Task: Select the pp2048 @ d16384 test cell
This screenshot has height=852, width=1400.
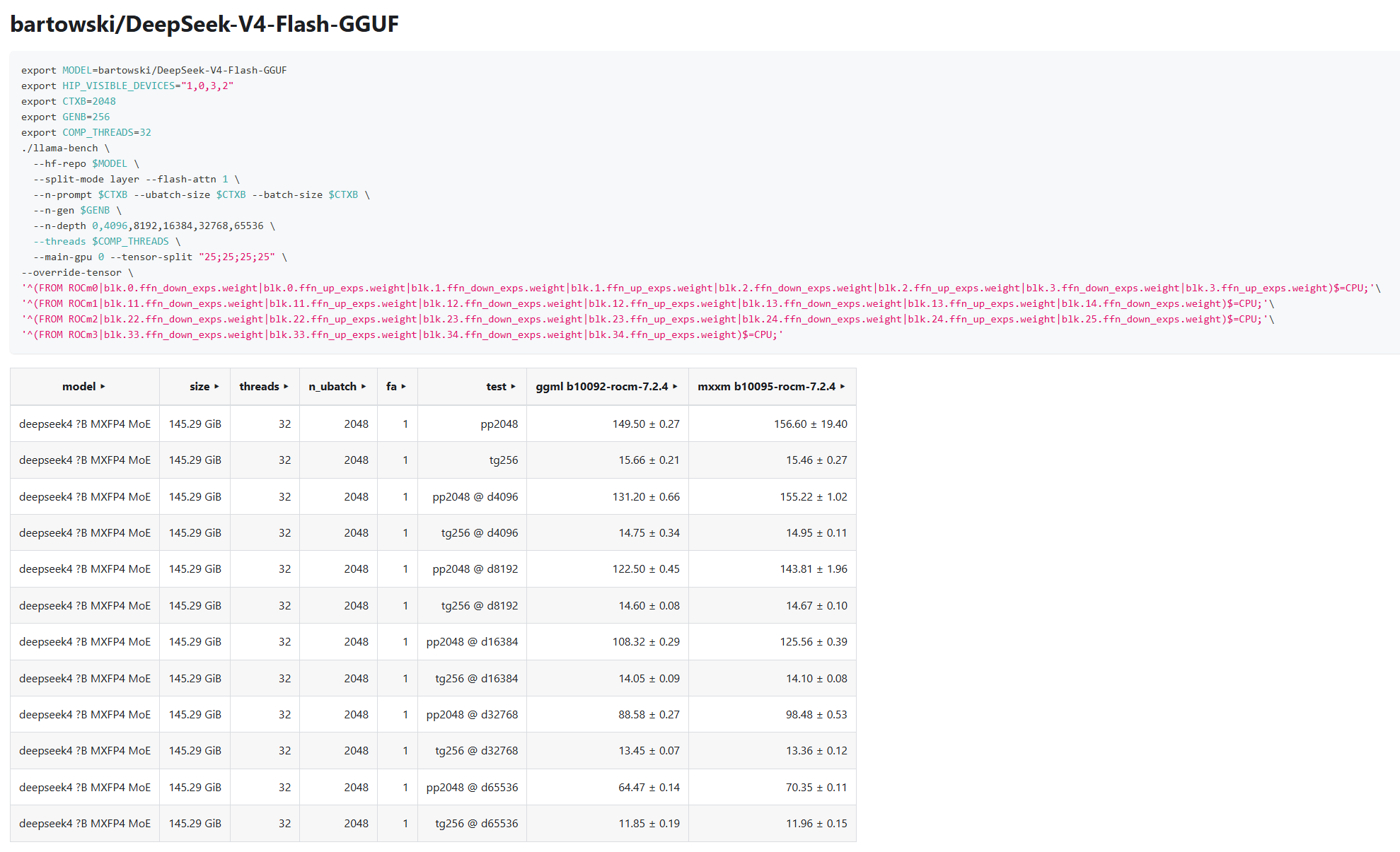Action: 472,642
